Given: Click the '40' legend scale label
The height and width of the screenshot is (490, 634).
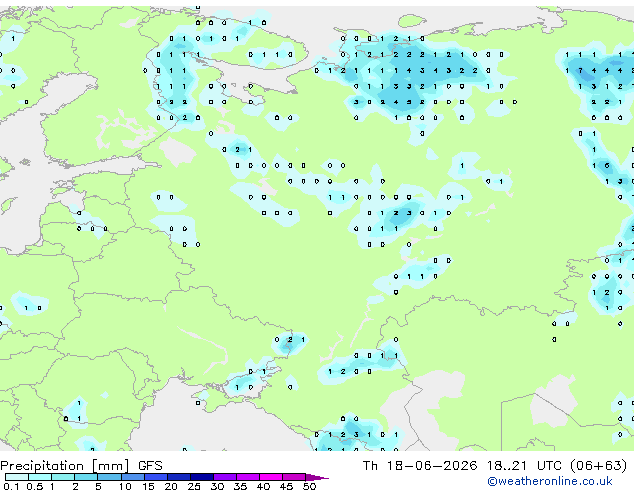Looking at the screenshot, I should (264, 486).
